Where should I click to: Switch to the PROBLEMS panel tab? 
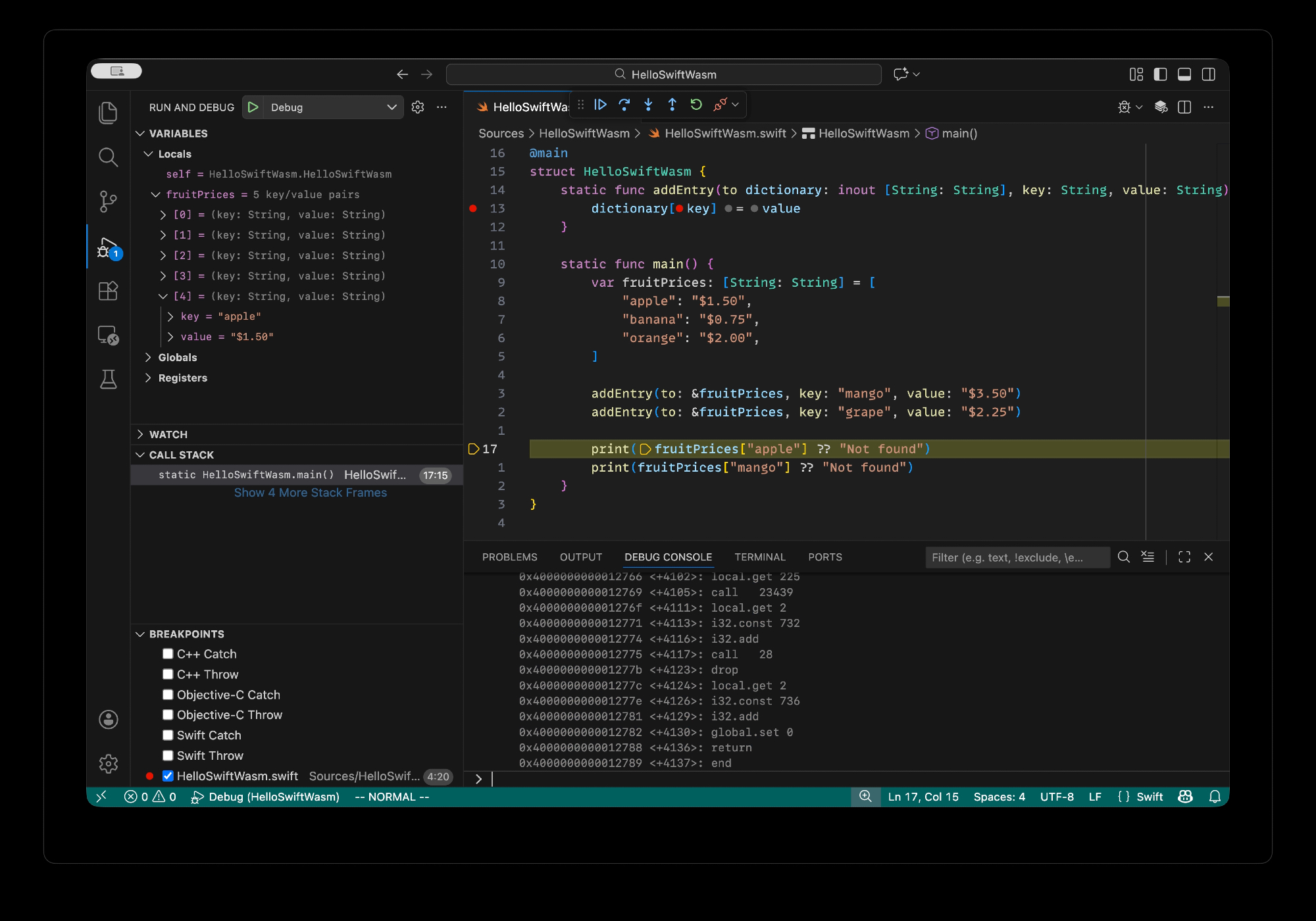[x=509, y=557]
